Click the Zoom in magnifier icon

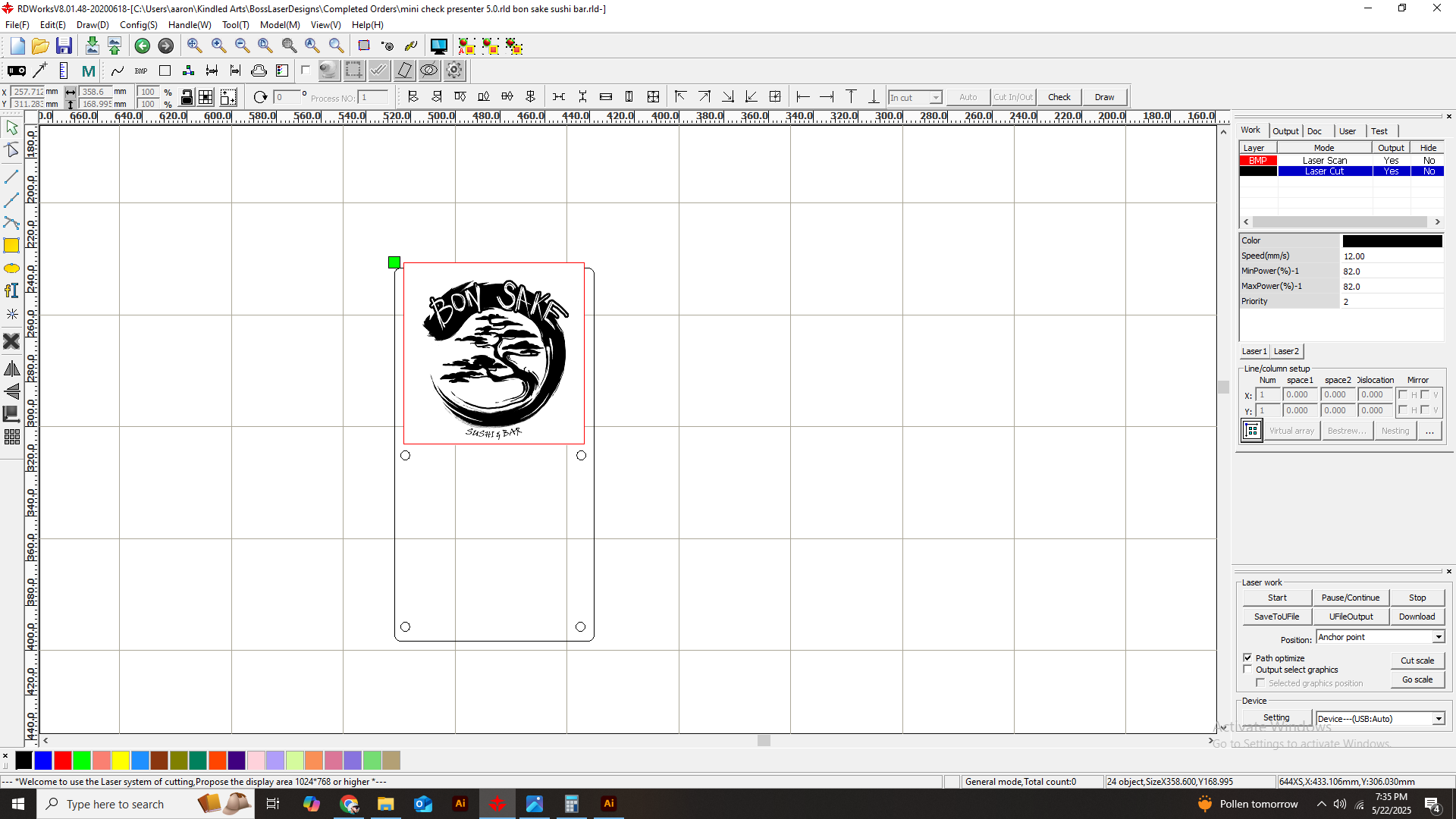pyautogui.click(x=218, y=46)
